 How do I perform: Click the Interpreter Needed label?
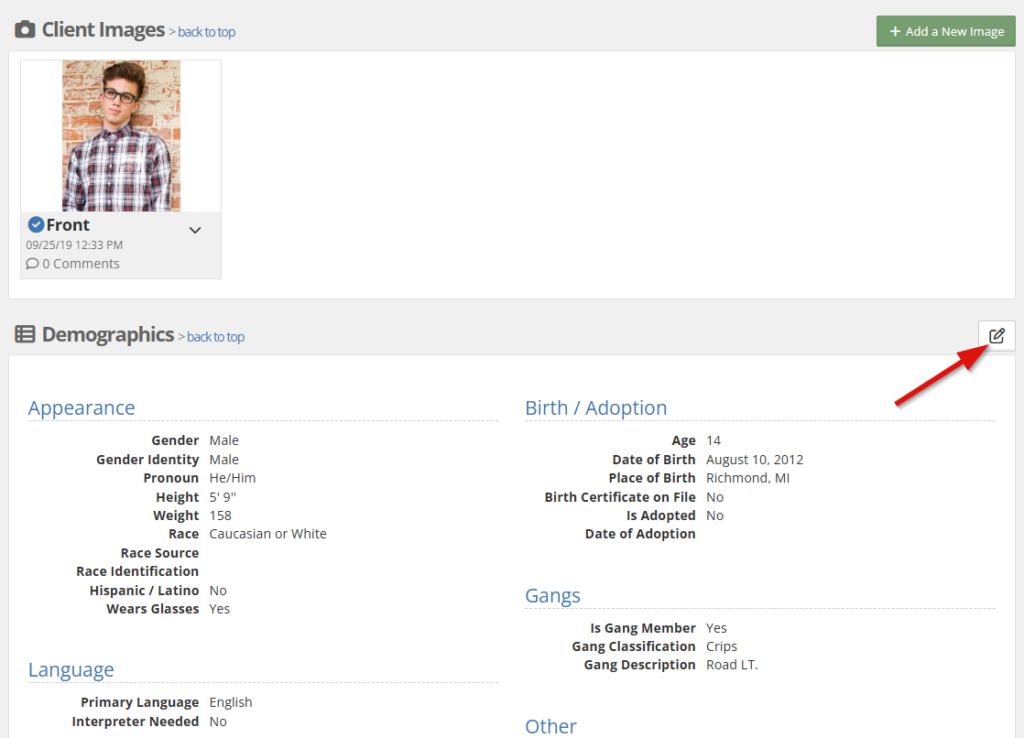click(135, 722)
